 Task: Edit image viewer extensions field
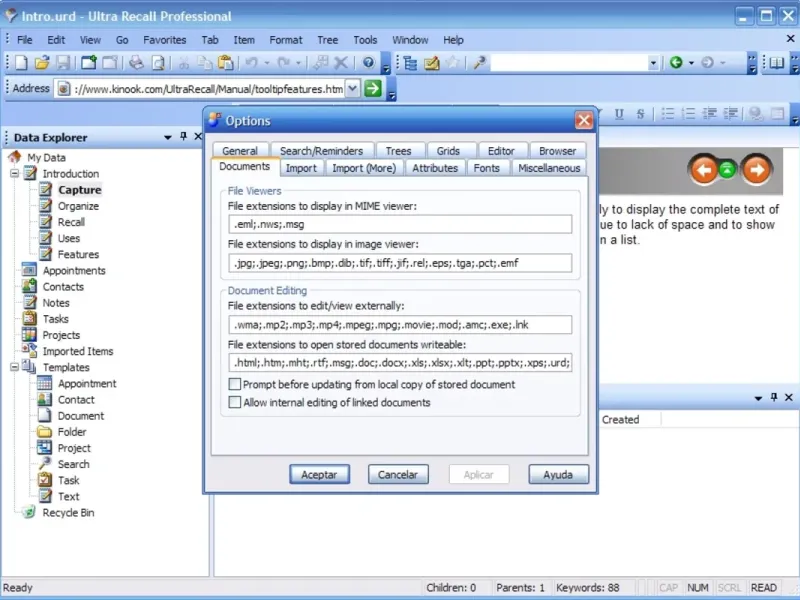[400, 263]
